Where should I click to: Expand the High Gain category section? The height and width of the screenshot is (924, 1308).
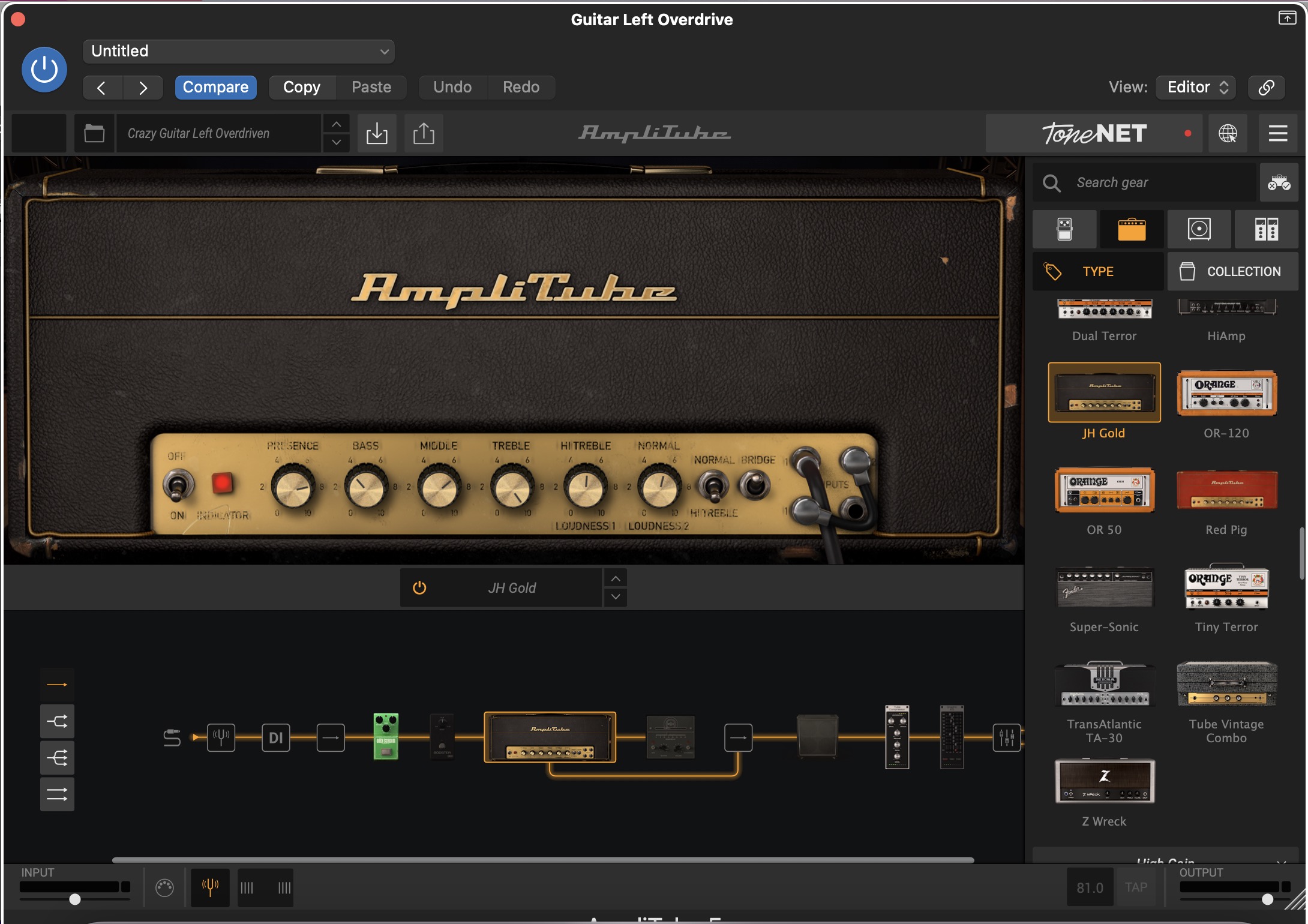point(1165,857)
